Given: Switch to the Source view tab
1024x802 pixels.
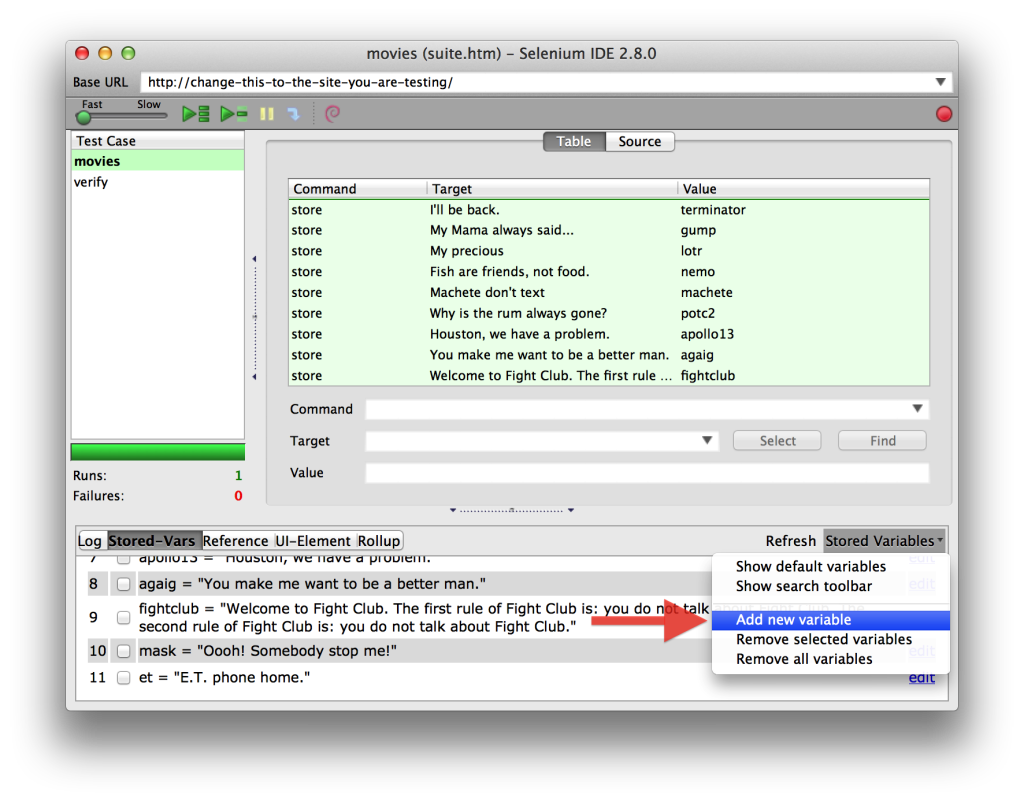Looking at the screenshot, I should click(x=640, y=142).
